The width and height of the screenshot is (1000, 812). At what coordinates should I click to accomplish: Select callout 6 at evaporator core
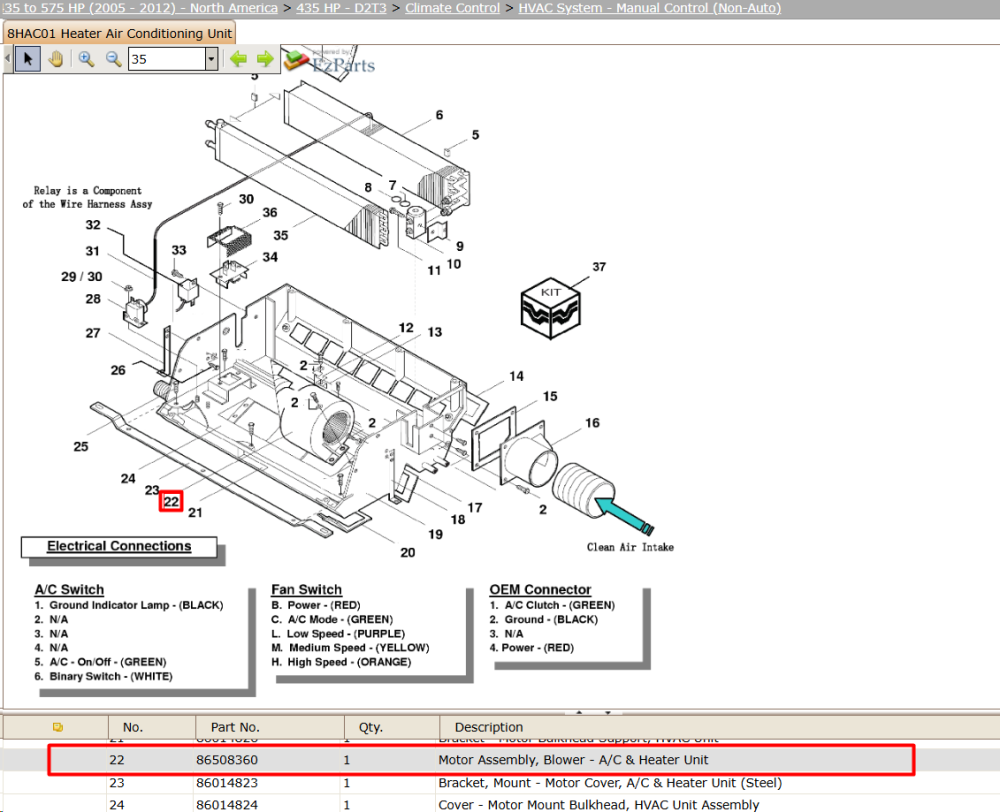439,115
